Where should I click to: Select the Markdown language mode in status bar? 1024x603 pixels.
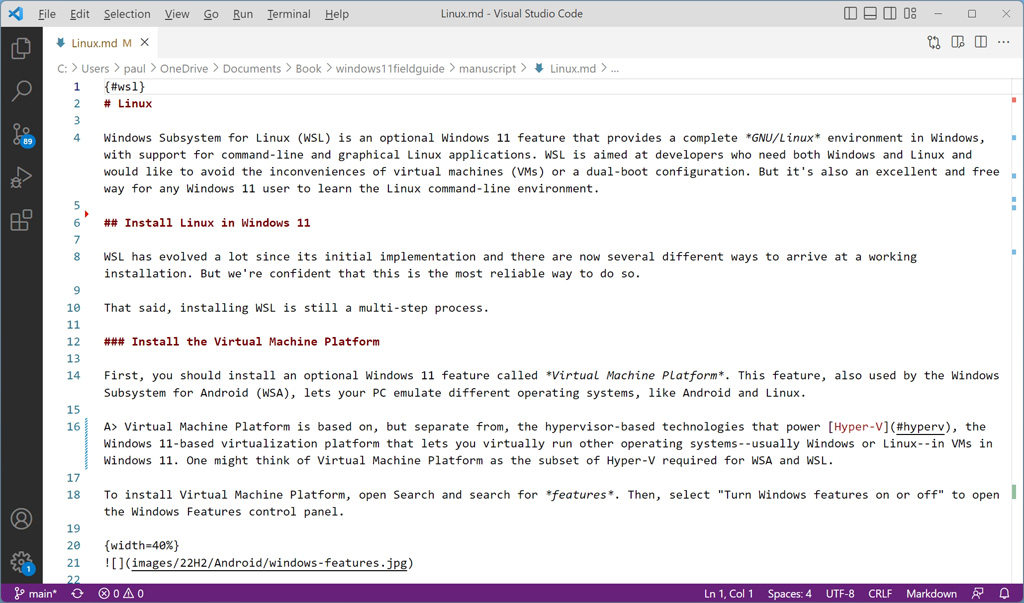931,594
